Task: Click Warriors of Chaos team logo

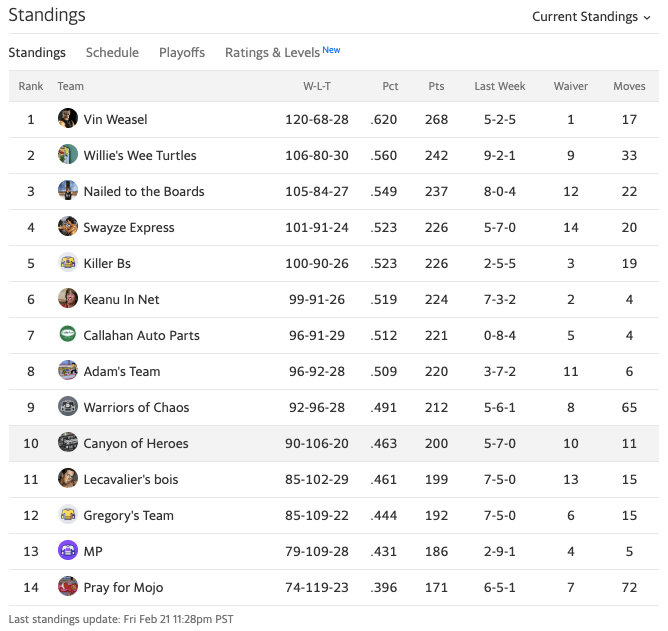Action: coord(68,407)
